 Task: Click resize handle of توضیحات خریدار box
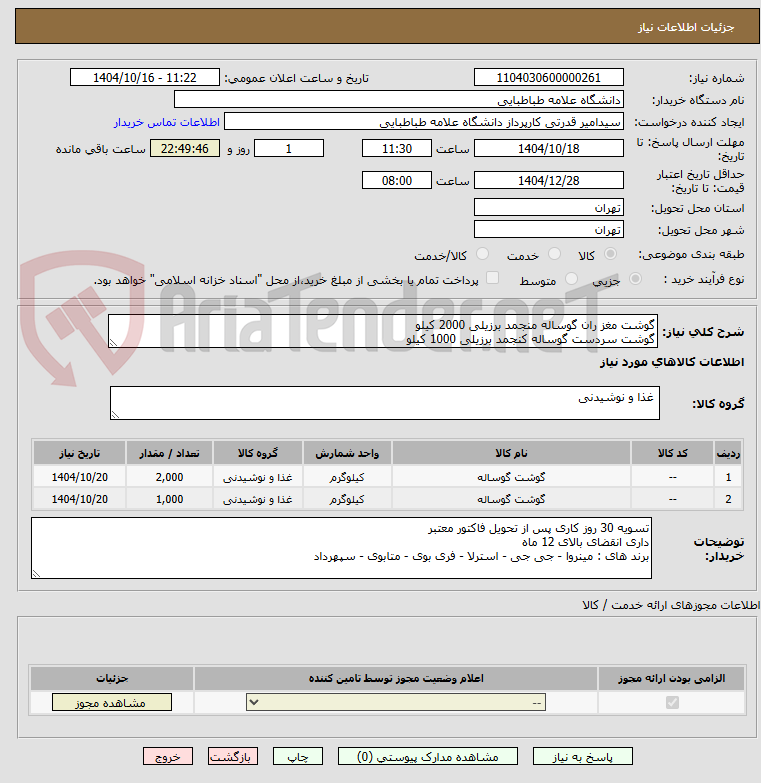point(36,574)
